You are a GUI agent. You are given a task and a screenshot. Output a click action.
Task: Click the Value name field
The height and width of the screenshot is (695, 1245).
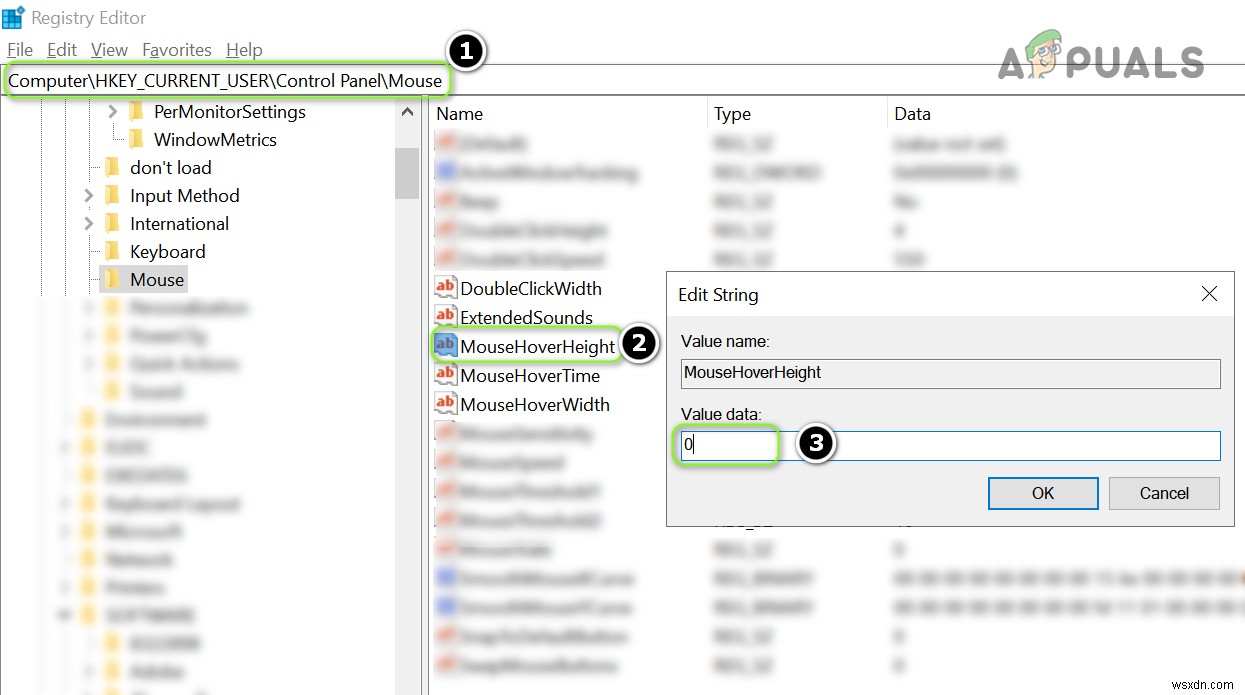950,373
